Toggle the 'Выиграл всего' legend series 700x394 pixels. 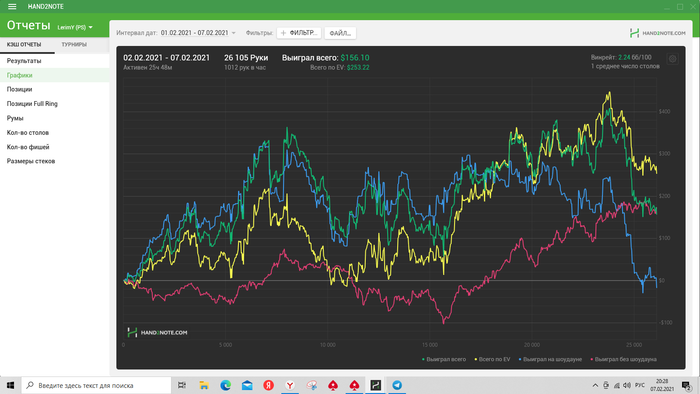click(444, 359)
